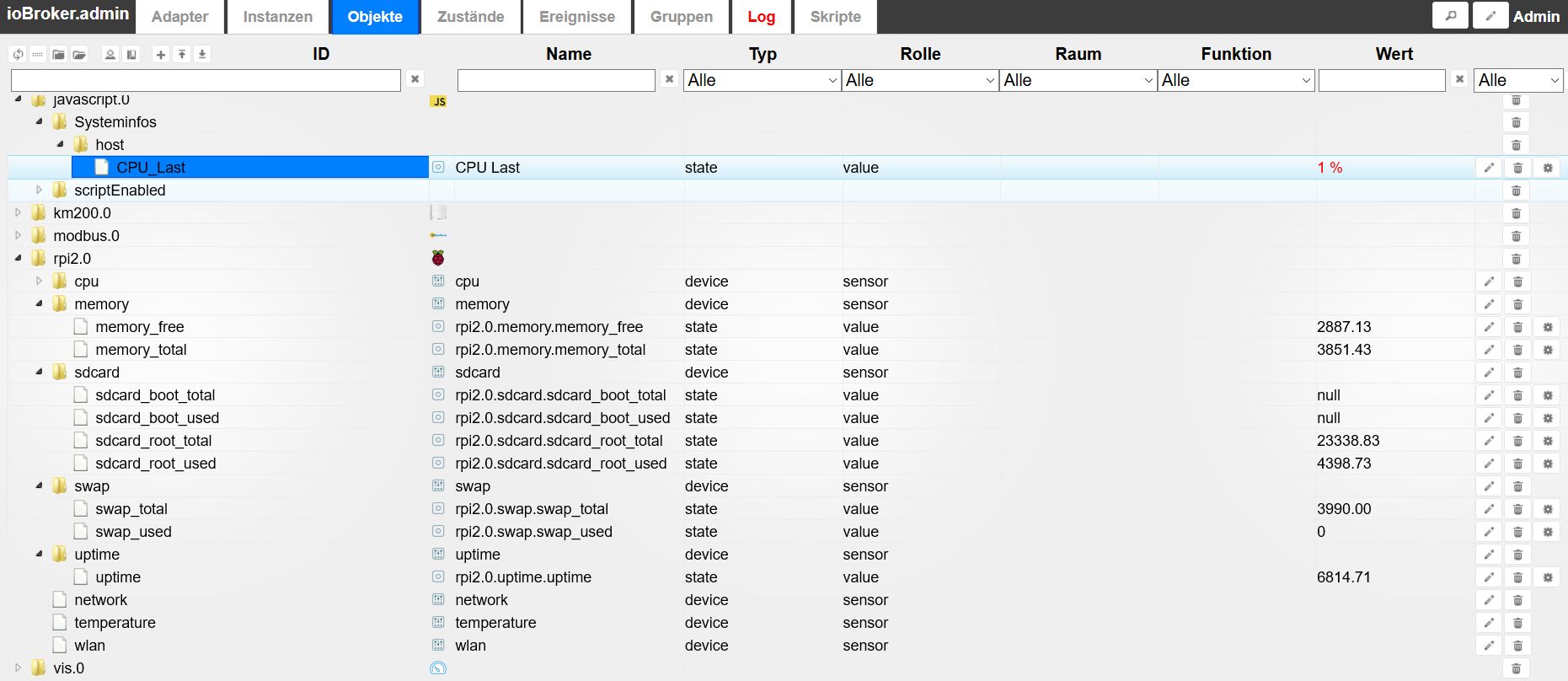Viewport: 1568px width, 681px height.
Task: Delete the network device object
Action: coord(1517,600)
